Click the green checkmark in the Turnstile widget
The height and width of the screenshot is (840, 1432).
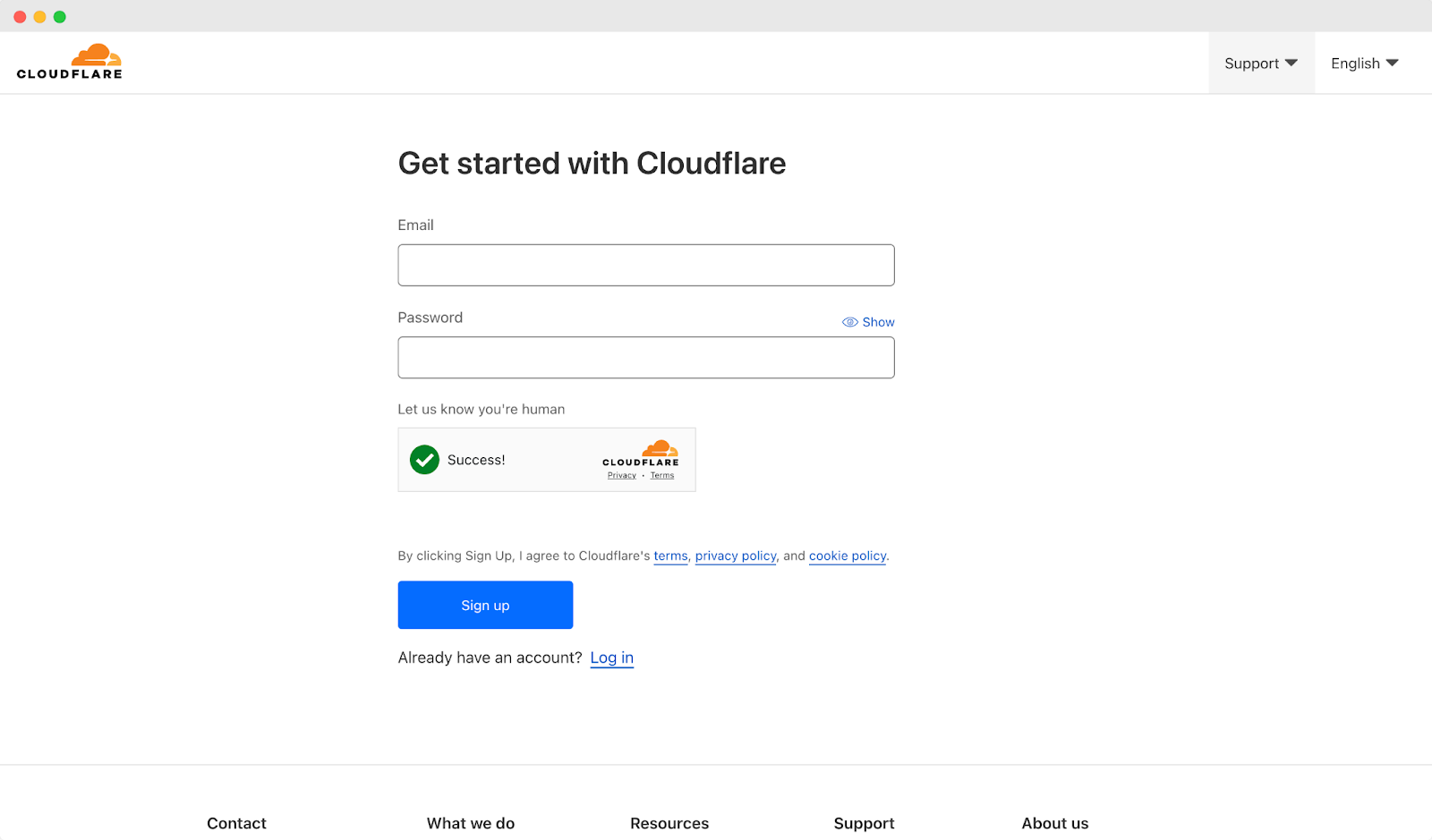[x=423, y=459]
